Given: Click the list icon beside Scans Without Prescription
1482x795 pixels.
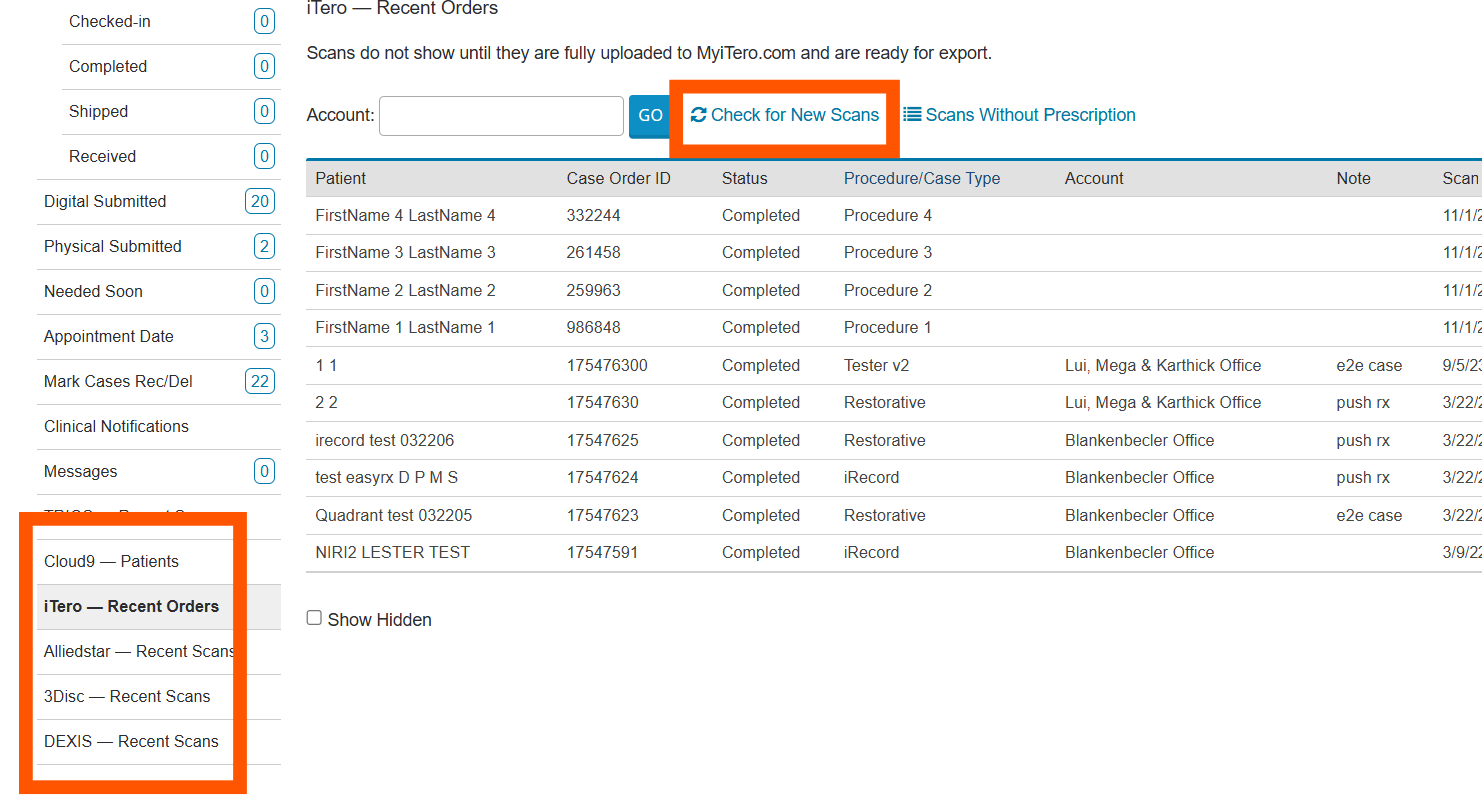Looking at the screenshot, I should coord(912,115).
